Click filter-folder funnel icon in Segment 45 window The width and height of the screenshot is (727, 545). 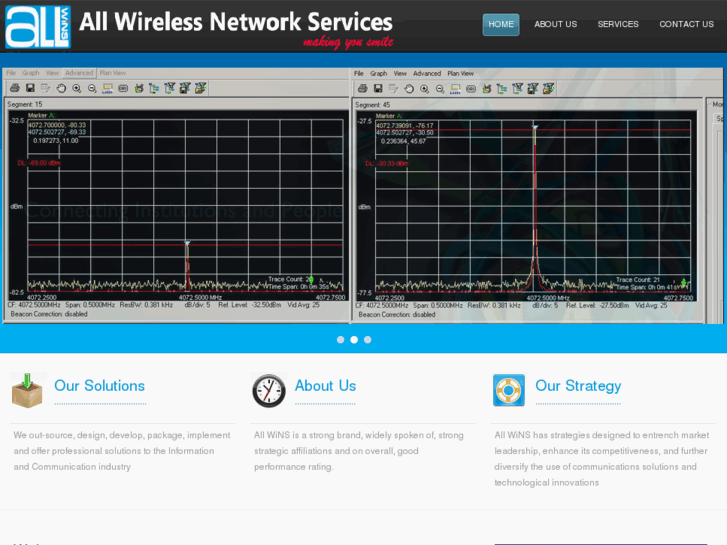click(548, 89)
